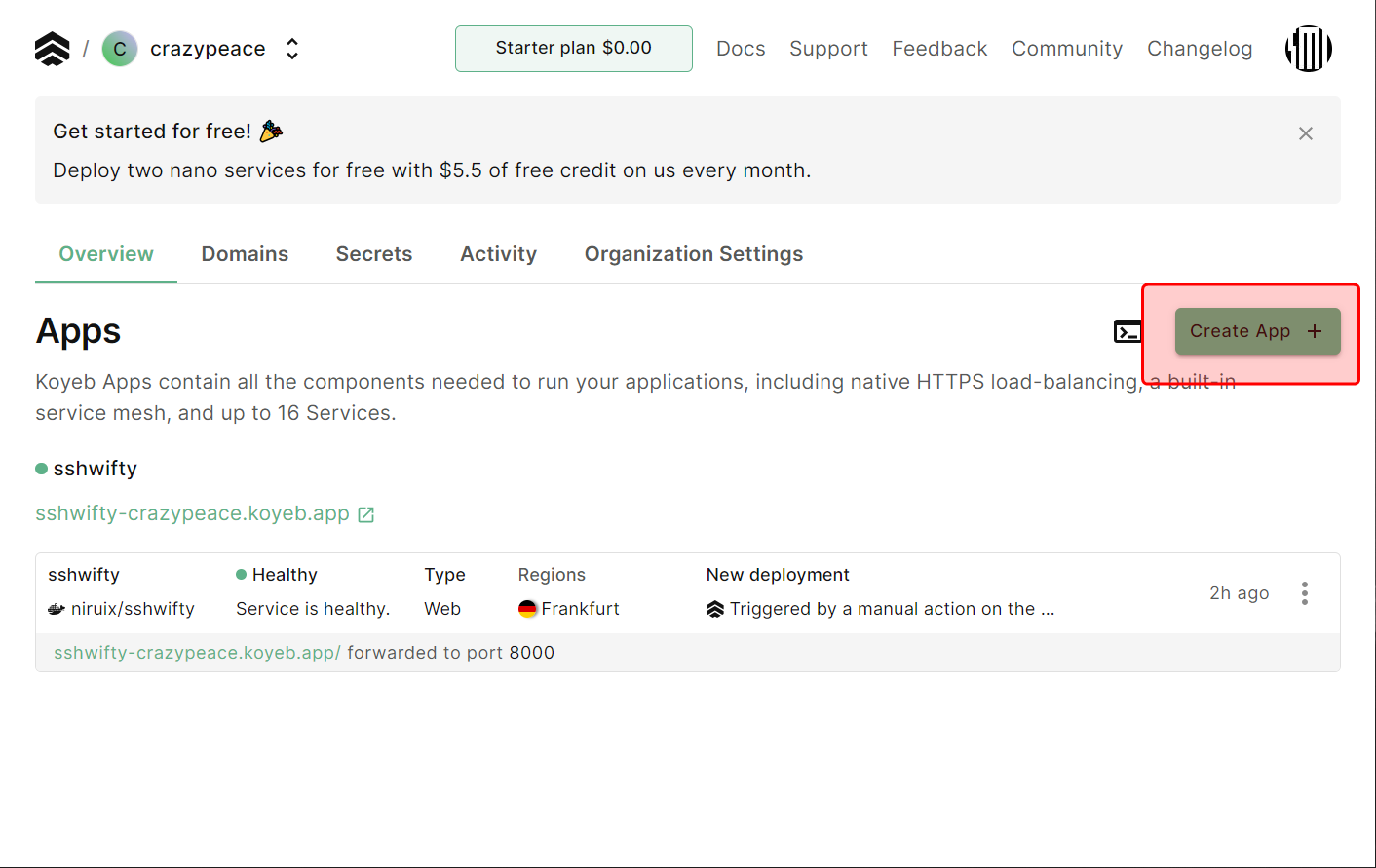
Task: Click the Starter plan $0.00 button
Action: (x=573, y=49)
